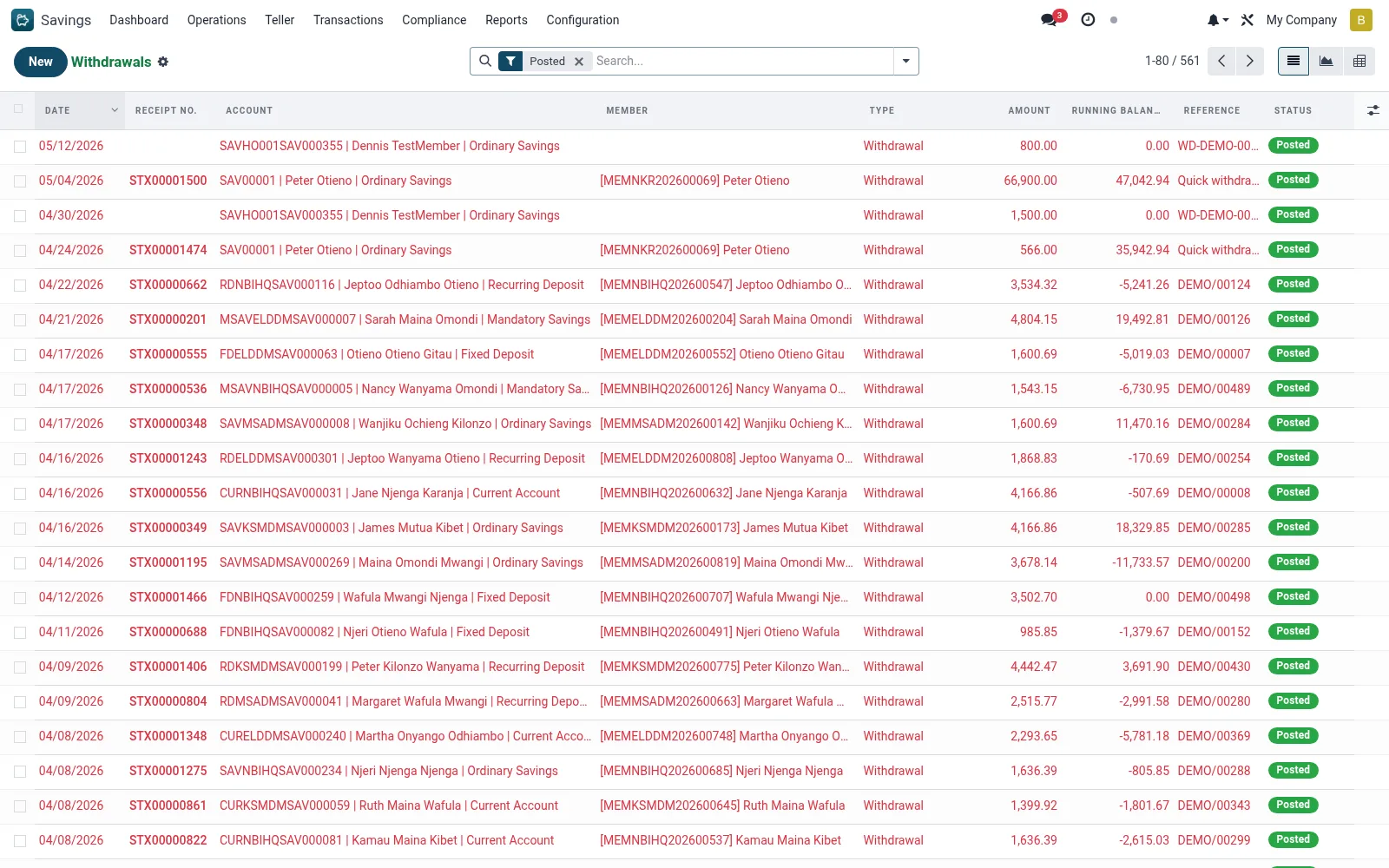Image resolution: width=1389 pixels, height=868 pixels.
Task: Open account FDNBIHQSAV000082 Njeri Otieno Wafula
Action: coord(374,632)
